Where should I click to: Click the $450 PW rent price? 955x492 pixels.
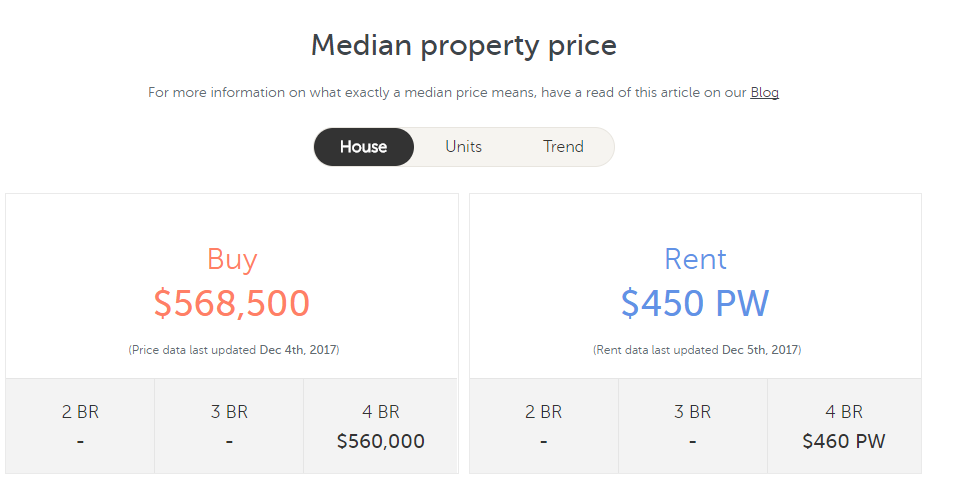tap(695, 303)
